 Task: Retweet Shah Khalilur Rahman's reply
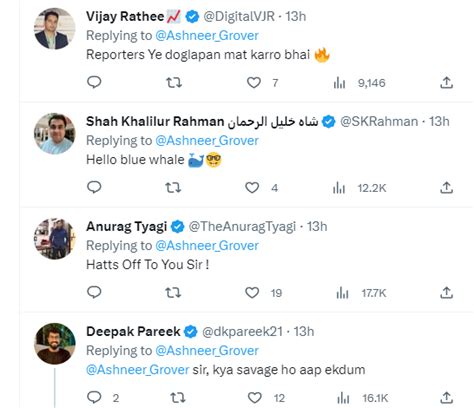173,188
